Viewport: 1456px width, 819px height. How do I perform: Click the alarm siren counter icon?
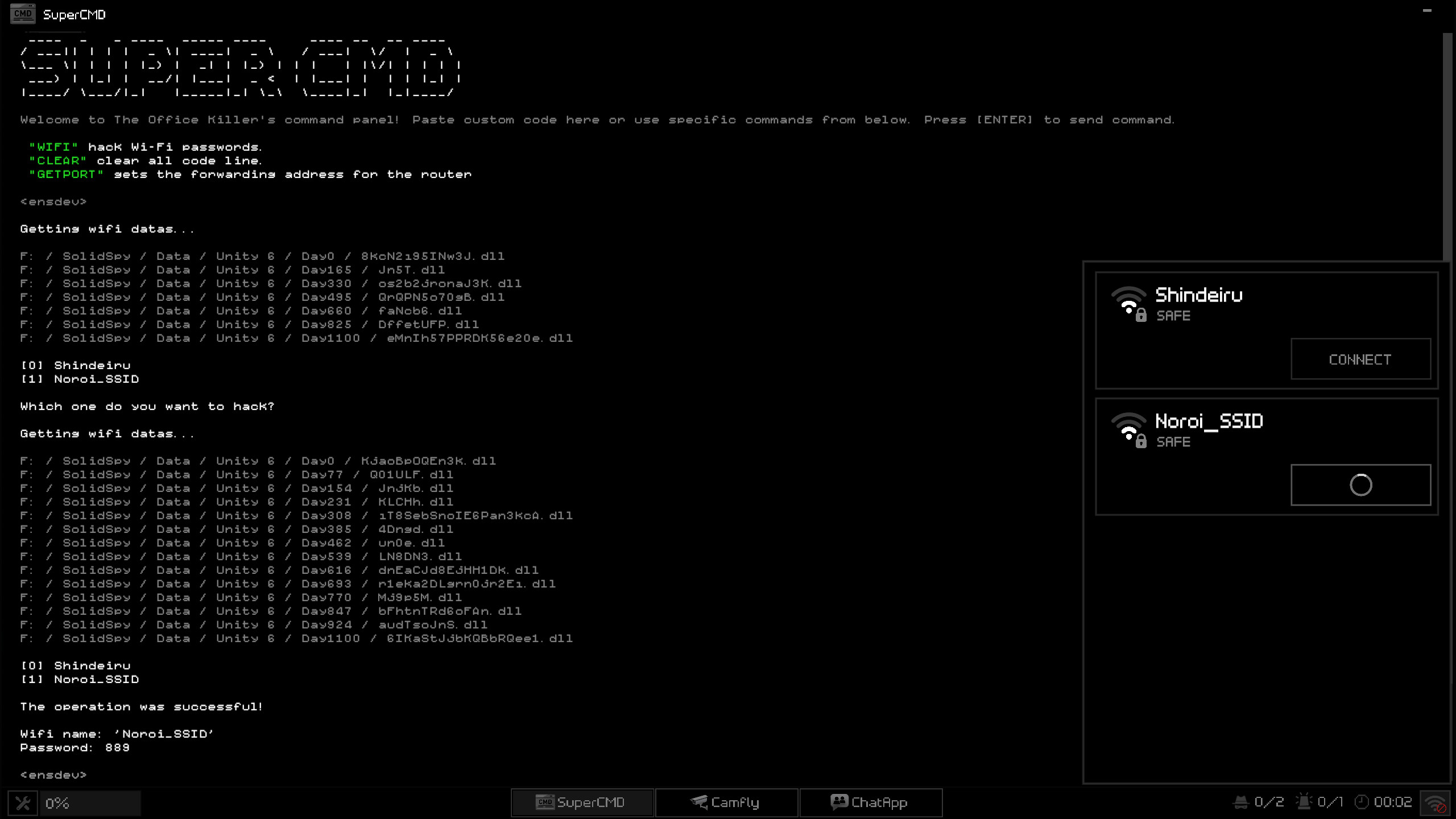1304,802
